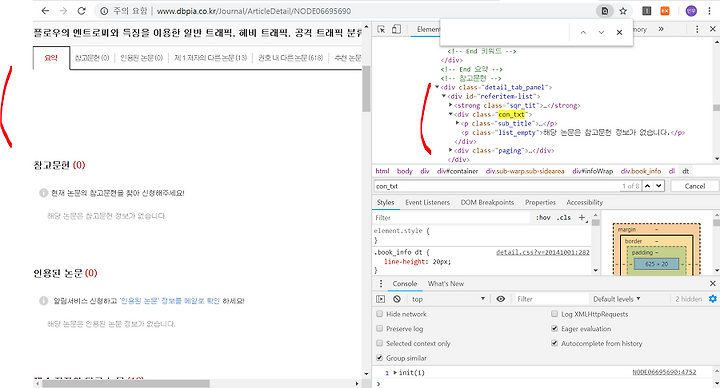Image resolution: width=720 pixels, height=388 pixels.
Task: Select the 요약 page tab
Action: point(51,58)
